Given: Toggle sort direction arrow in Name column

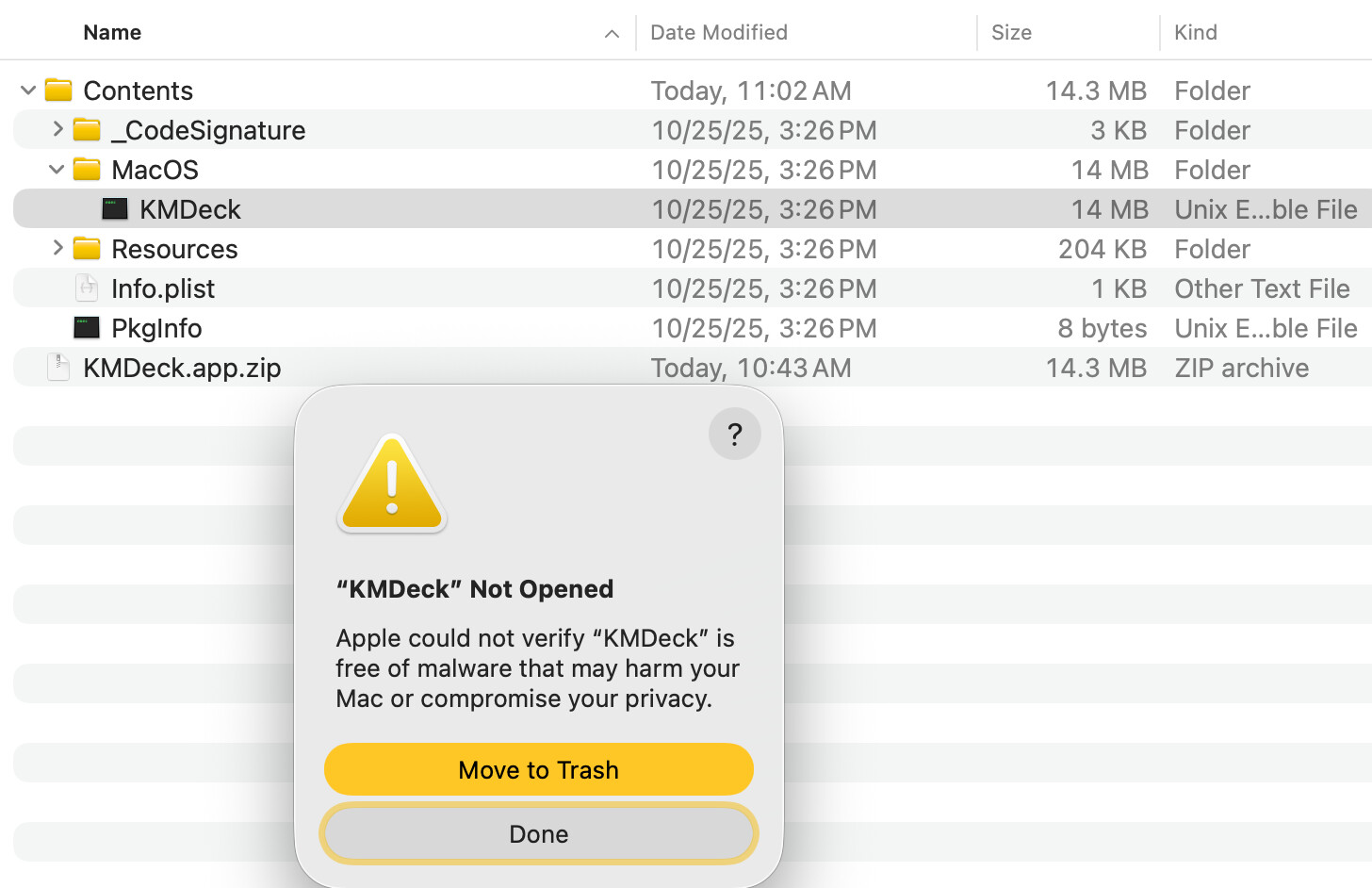Looking at the screenshot, I should (x=612, y=34).
